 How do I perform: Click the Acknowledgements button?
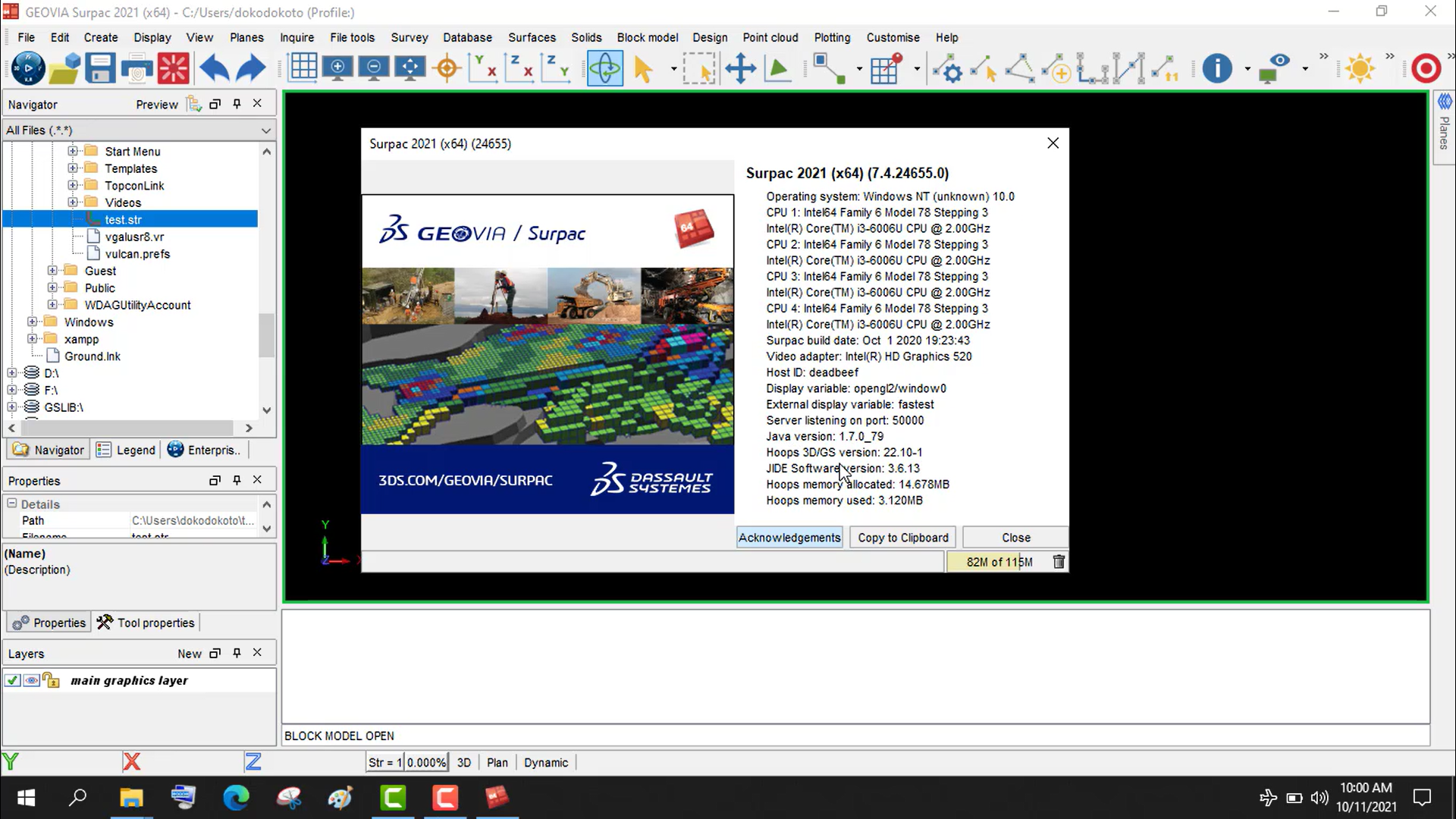coord(789,537)
